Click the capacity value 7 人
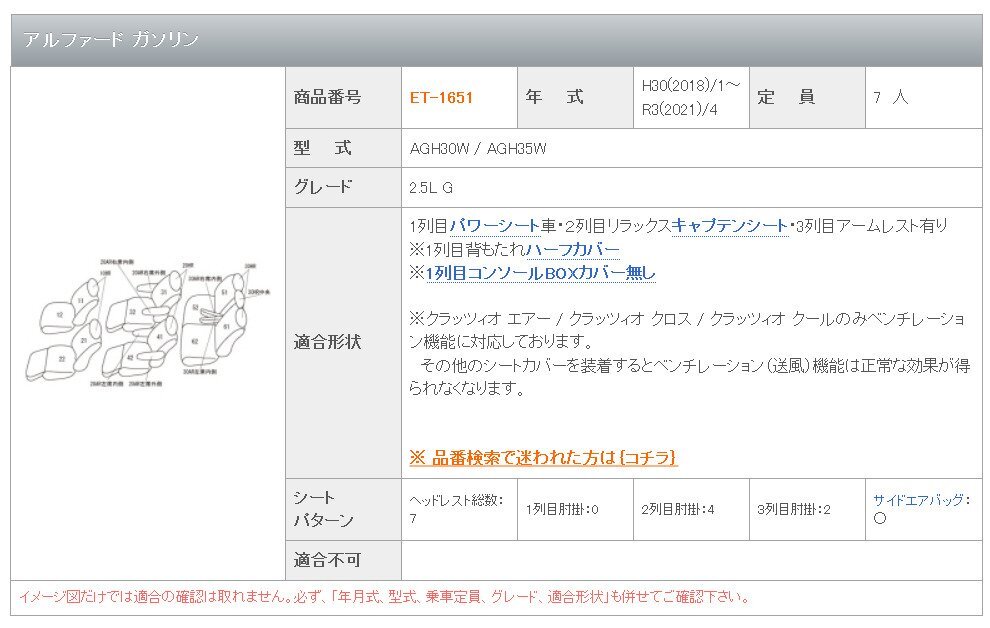990x628 pixels. click(x=890, y=98)
